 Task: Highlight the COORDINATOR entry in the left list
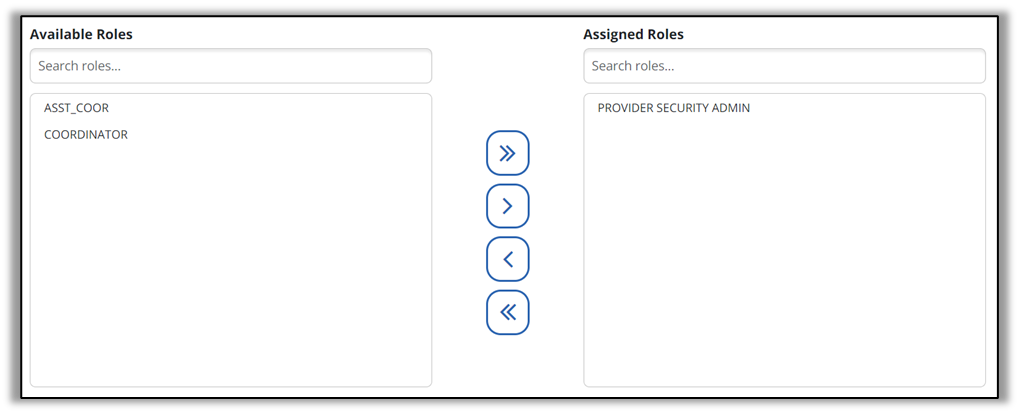tap(86, 135)
